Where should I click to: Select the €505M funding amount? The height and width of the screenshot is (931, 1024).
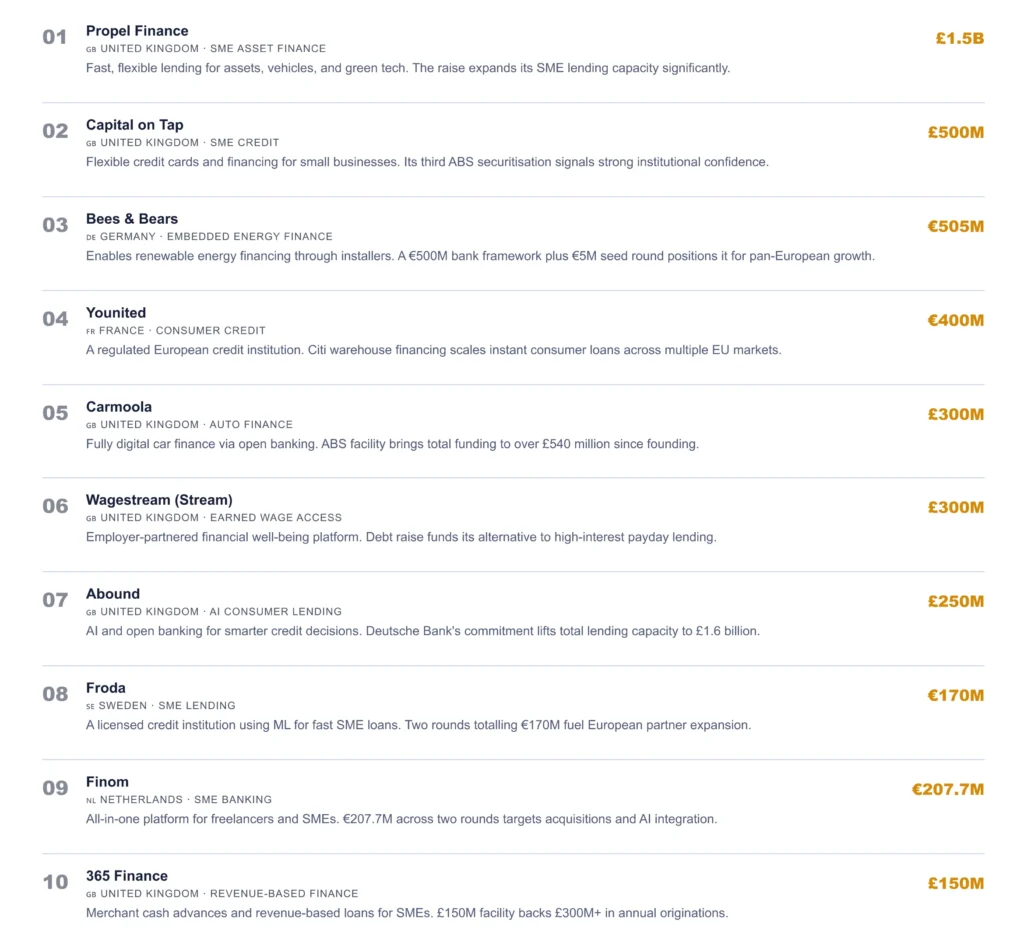(x=955, y=226)
